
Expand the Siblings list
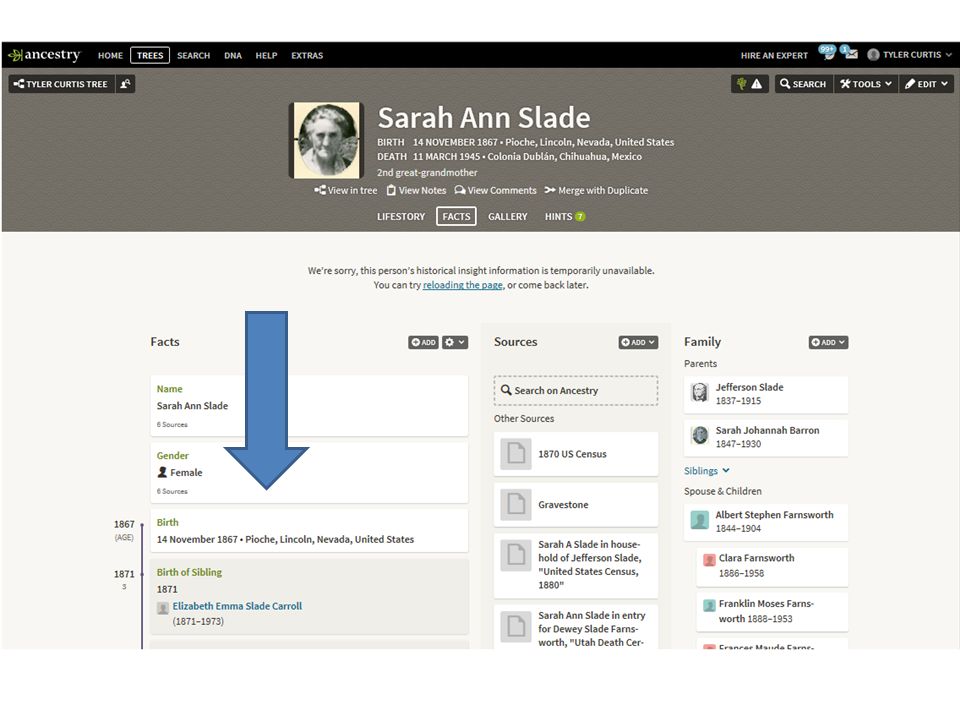click(707, 471)
